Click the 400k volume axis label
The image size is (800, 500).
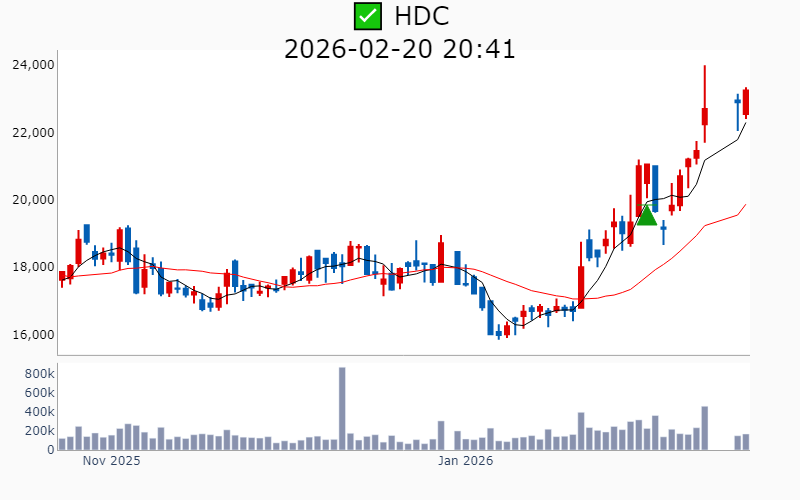pyautogui.click(x=36, y=411)
